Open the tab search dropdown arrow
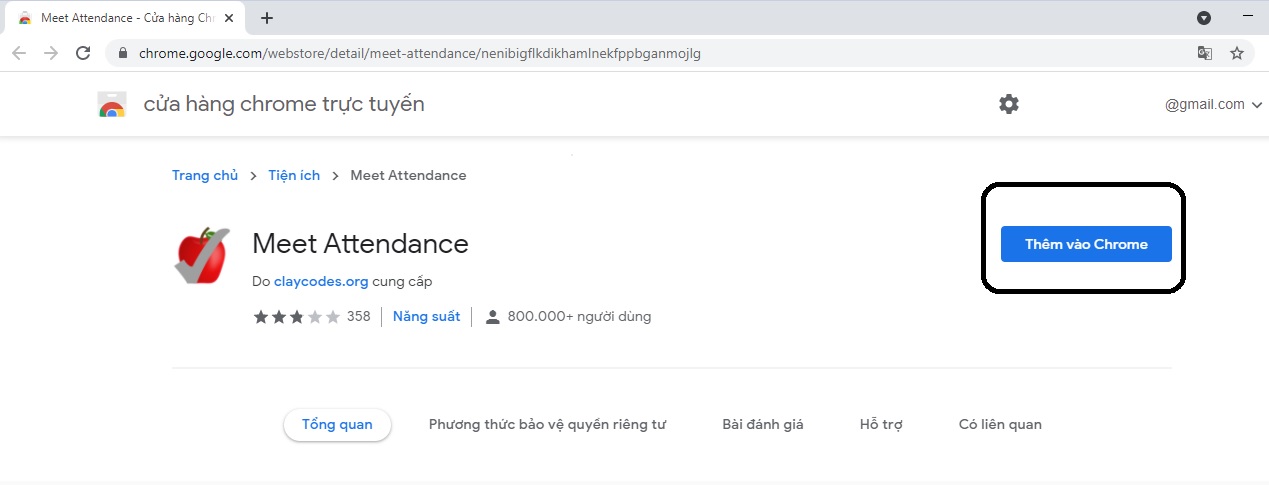 click(x=1204, y=18)
